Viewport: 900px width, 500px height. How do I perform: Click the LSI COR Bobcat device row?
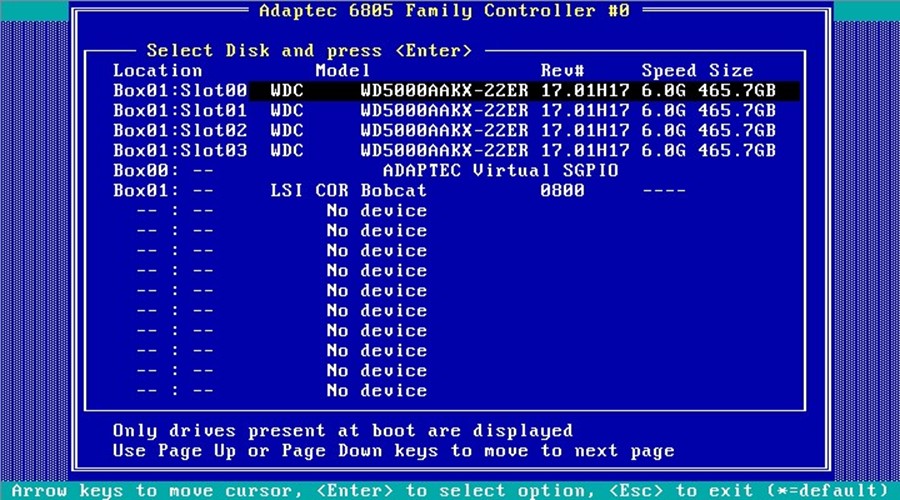(x=349, y=191)
